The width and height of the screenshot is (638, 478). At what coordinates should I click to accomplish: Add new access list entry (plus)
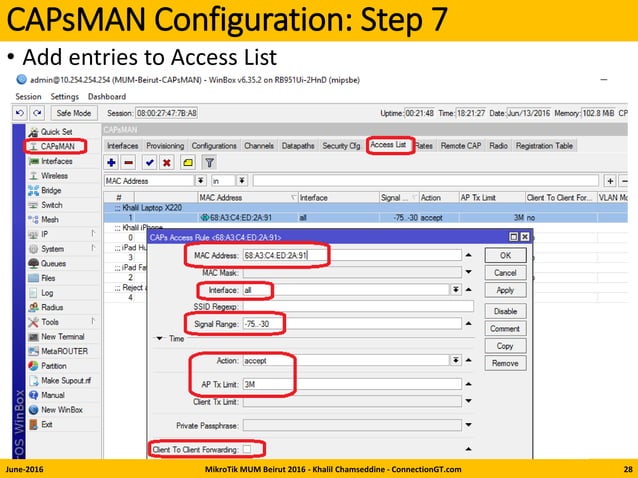click(111, 163)
